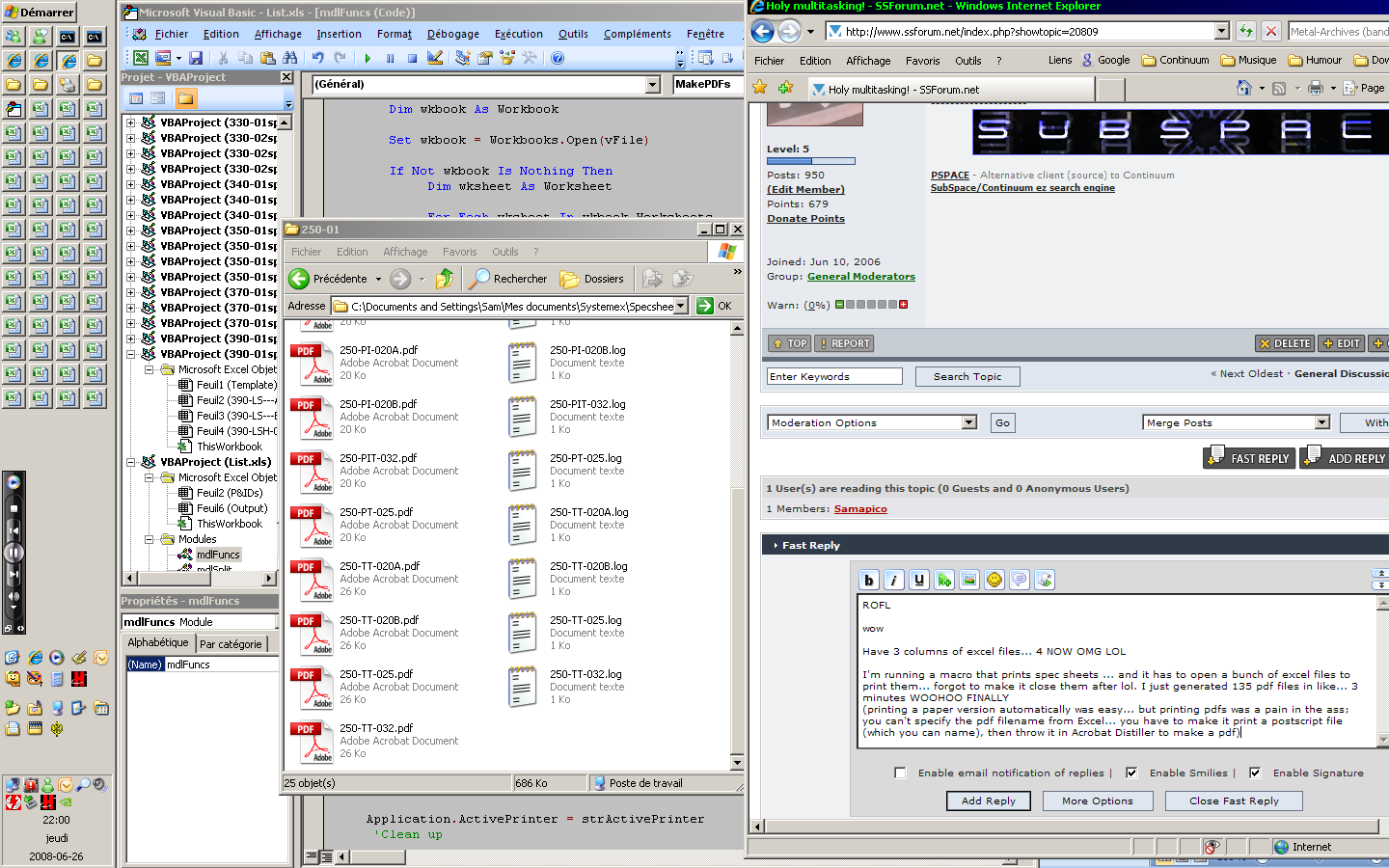Image resolution: width=1389 pixels, height=868 pixels.
Task: Click the Add Reply button
Action: [x=989, y=800]
